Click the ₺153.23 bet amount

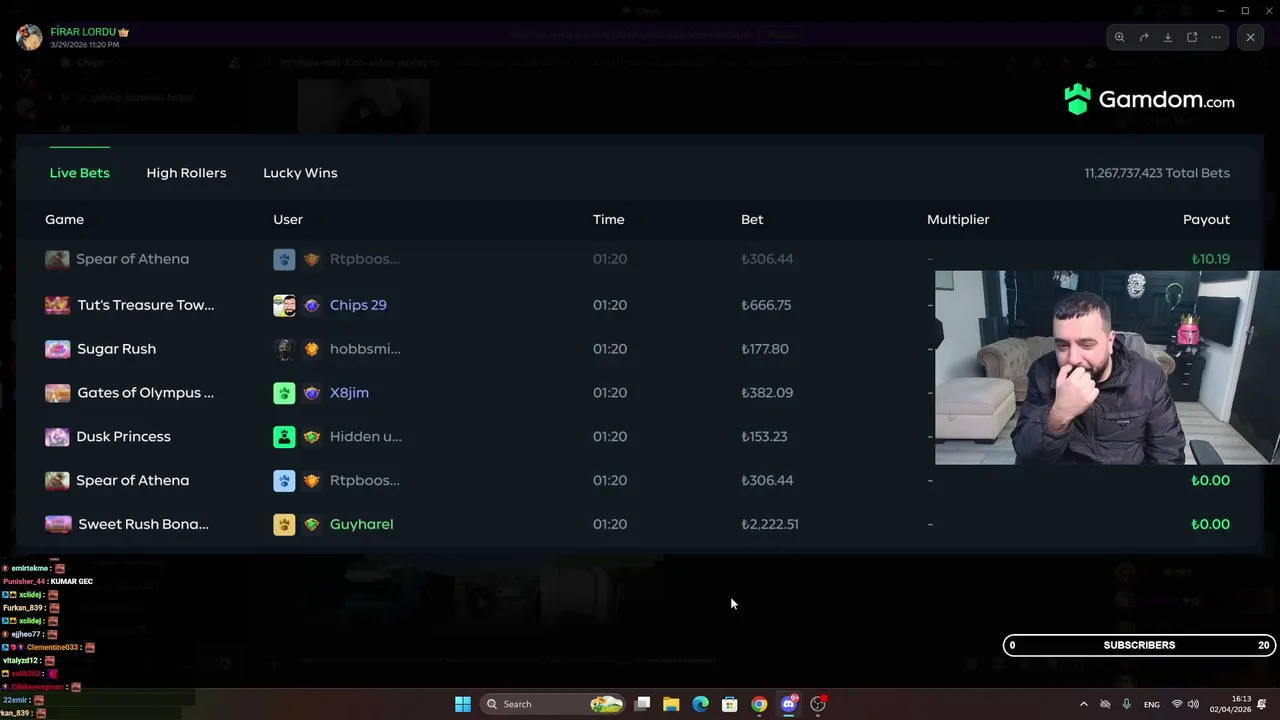coord(764,437)
